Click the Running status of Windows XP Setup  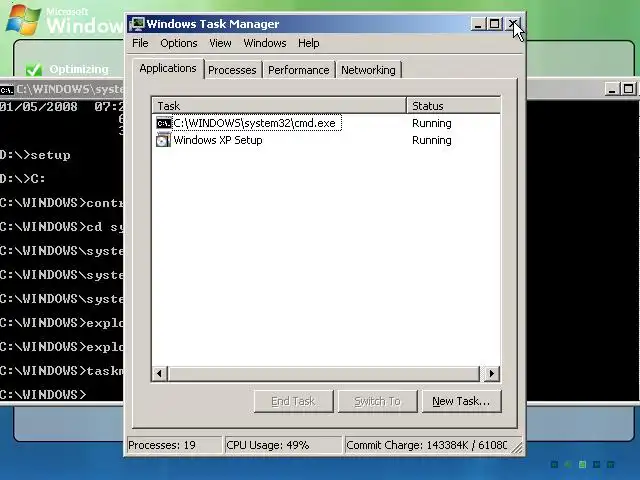[x=431, y=140]
